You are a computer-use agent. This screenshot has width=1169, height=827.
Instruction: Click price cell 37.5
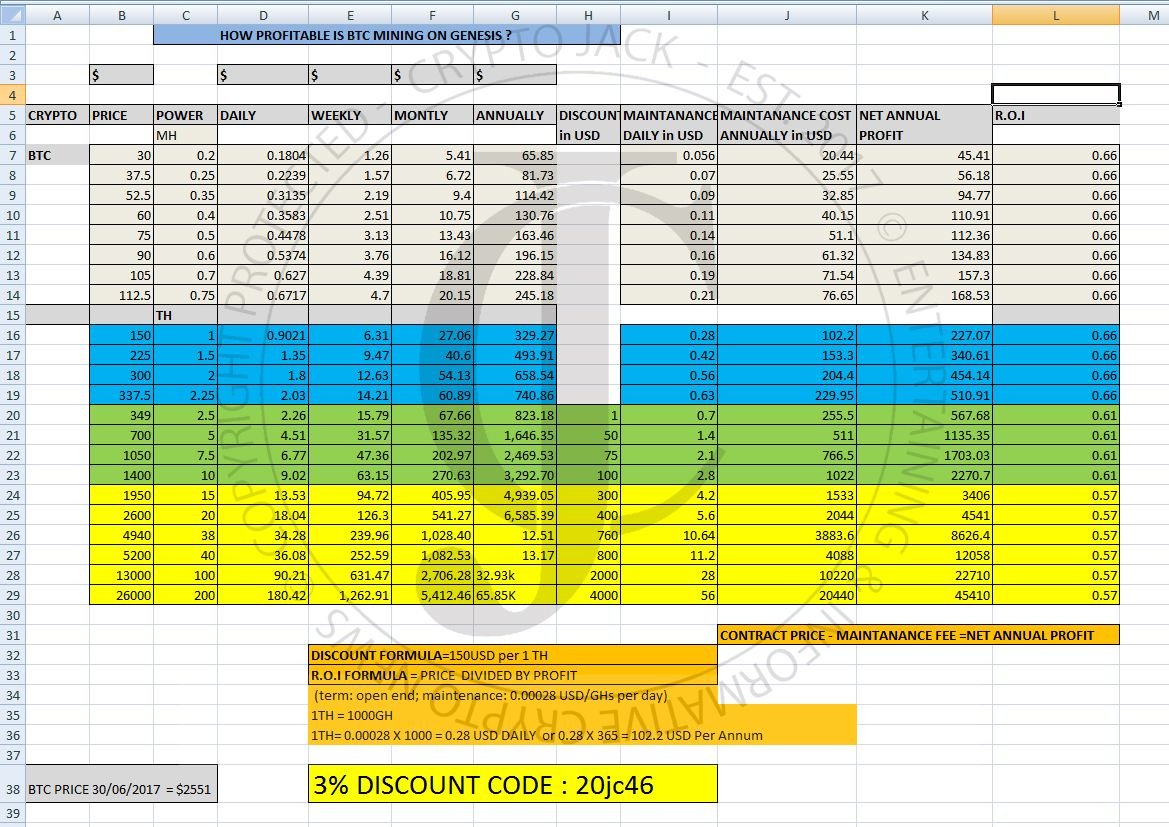tap(122, 175)
